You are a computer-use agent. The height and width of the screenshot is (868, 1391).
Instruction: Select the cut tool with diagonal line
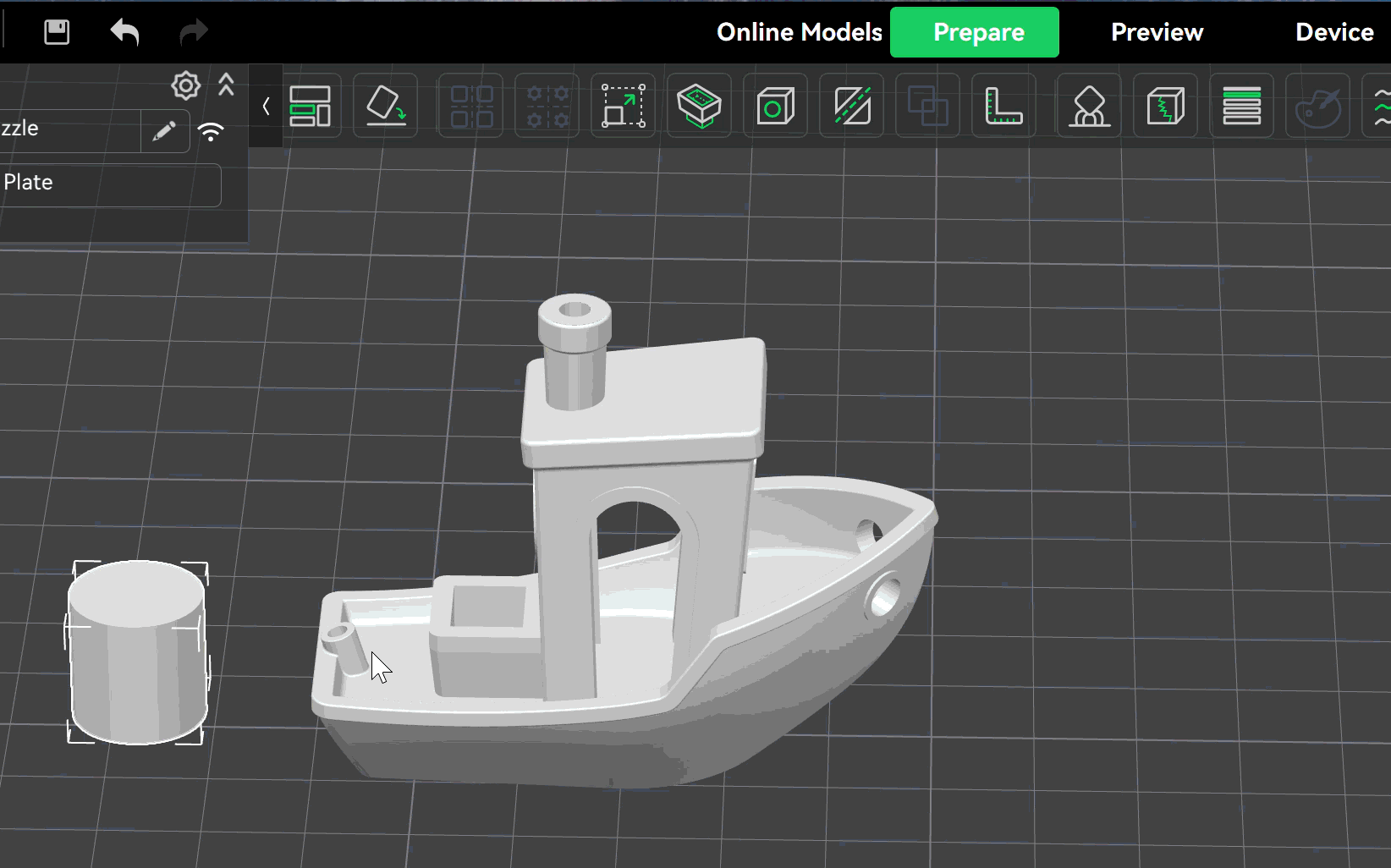[852, 107]
